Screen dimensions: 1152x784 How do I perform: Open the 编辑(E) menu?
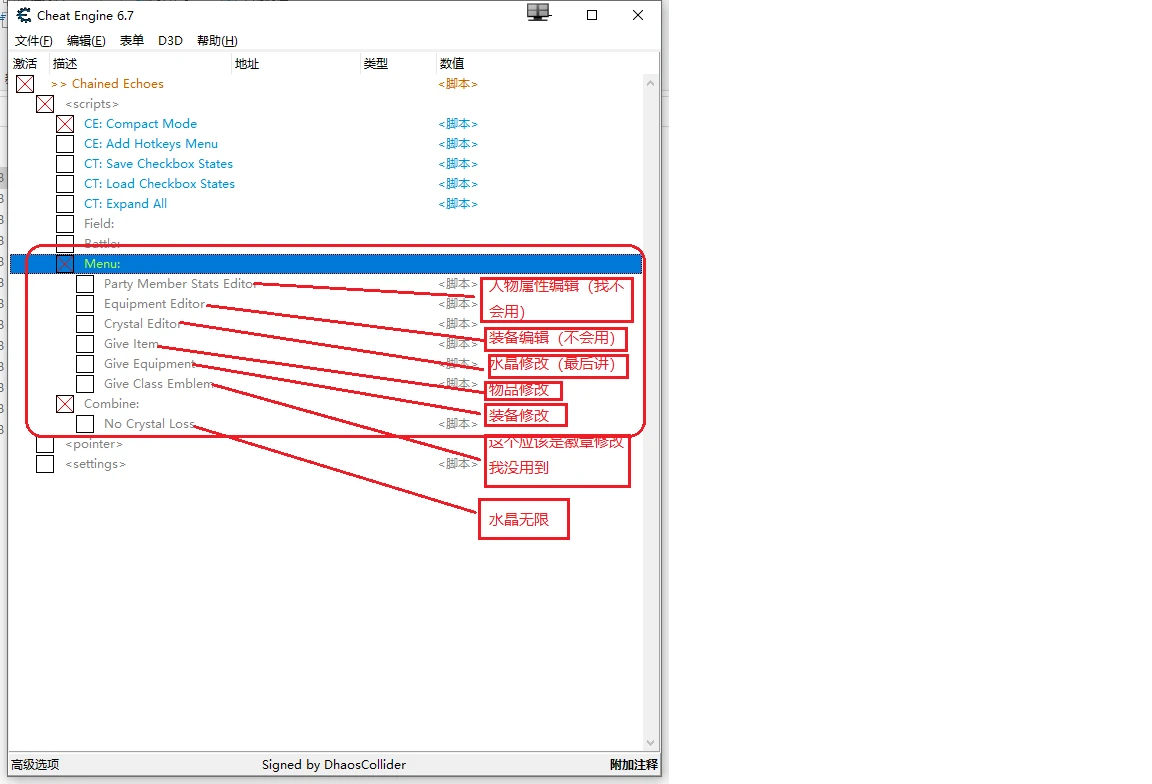pyautogui.click(x=86, y=40)
